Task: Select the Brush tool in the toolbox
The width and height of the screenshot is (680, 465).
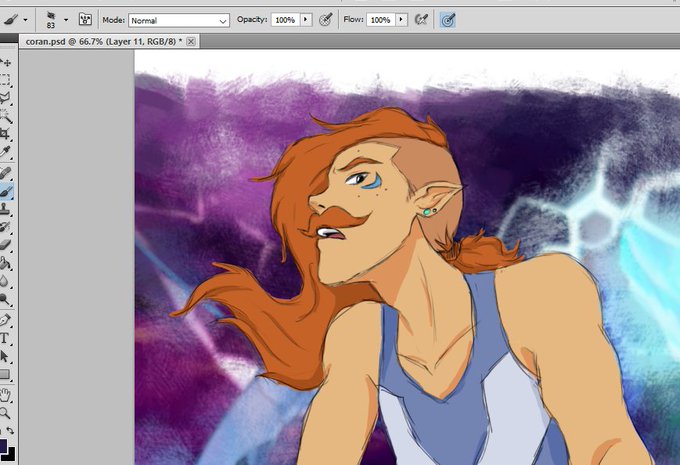Action: click(5, 191)
